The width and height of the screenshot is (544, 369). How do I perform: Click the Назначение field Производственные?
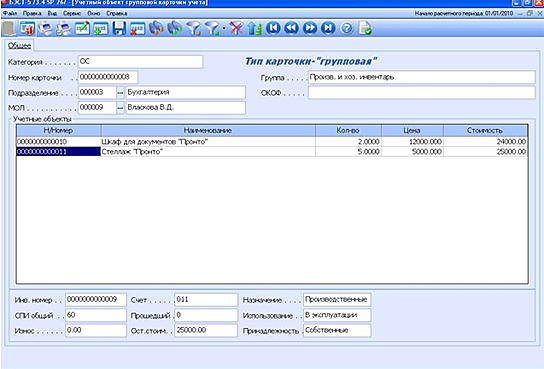point(337,300)
